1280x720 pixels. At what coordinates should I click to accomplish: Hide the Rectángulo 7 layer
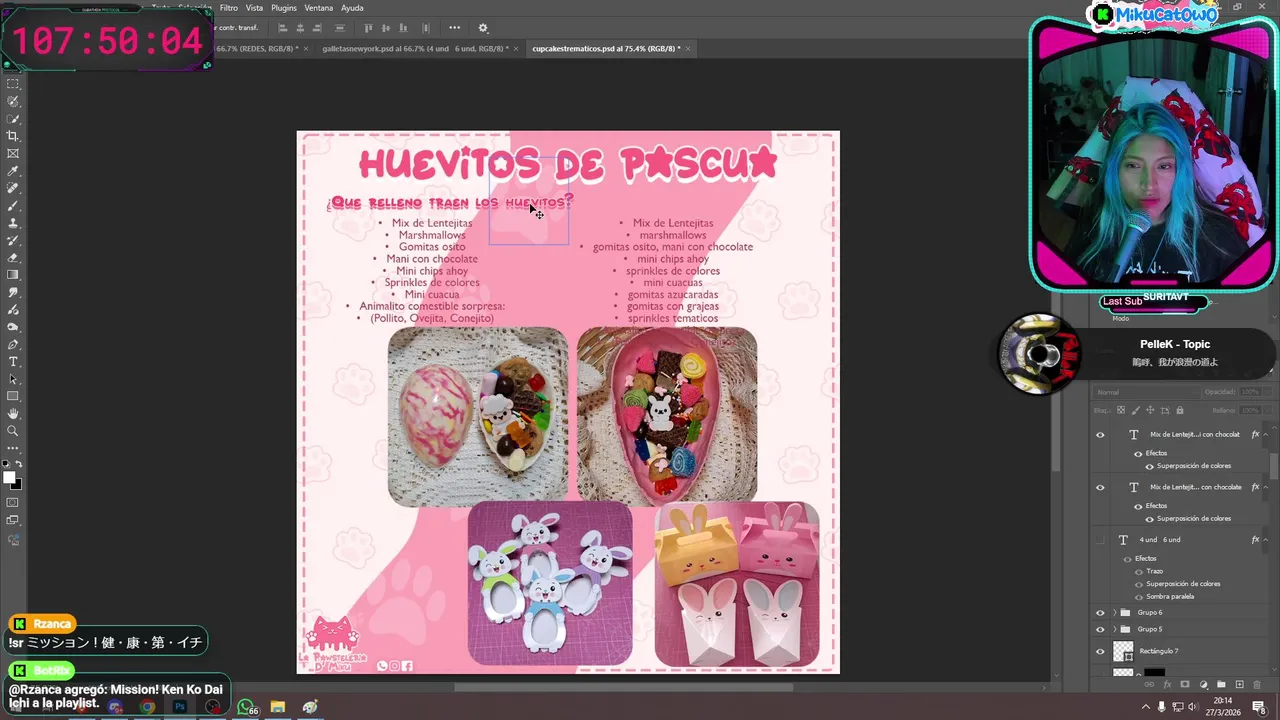coord(1100,651)
